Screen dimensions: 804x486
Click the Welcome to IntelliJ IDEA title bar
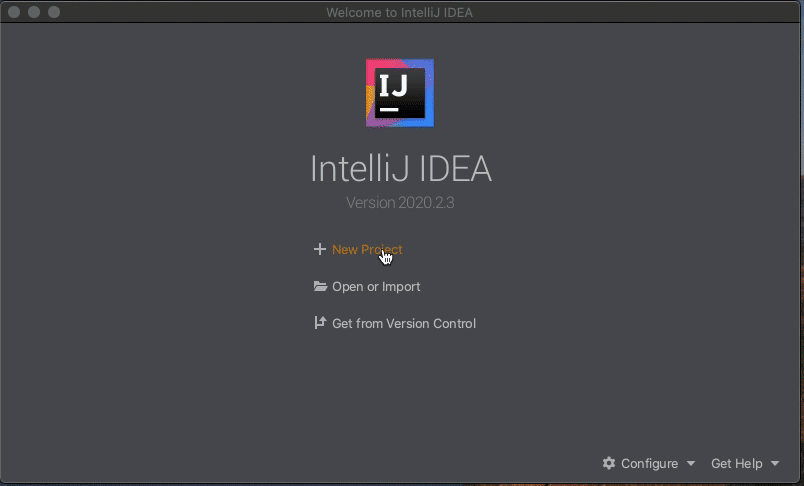[x=399, y=12]
